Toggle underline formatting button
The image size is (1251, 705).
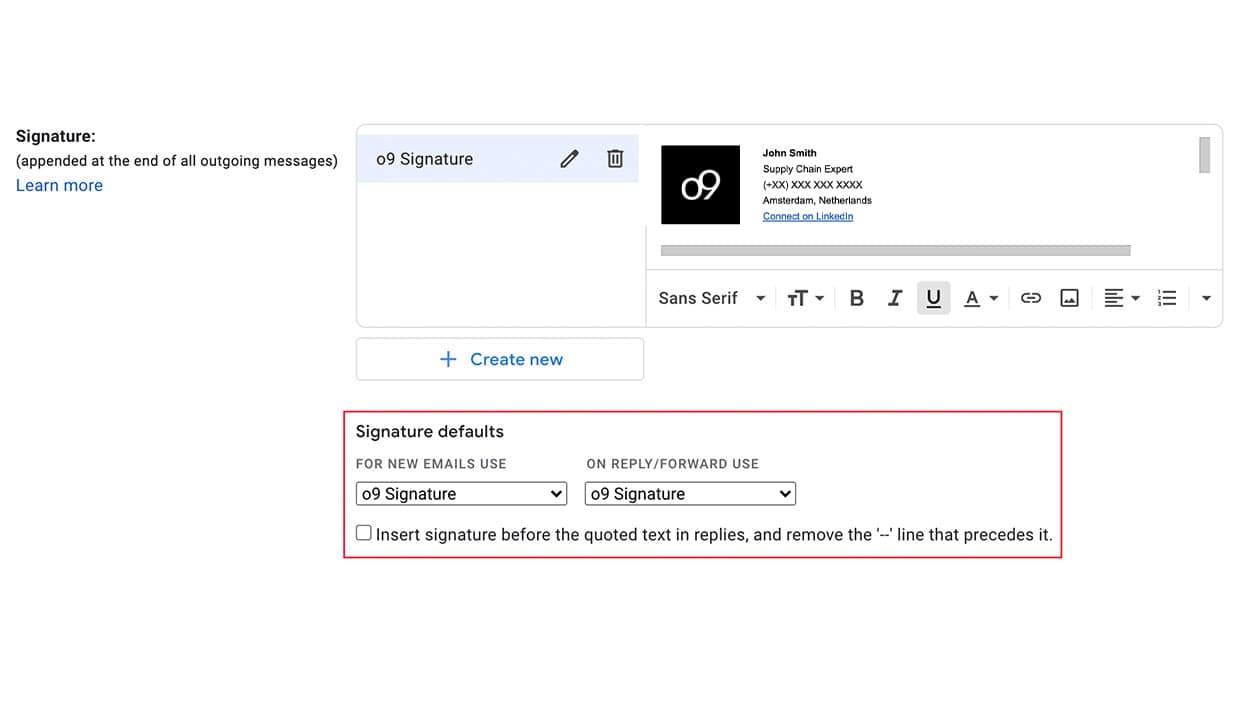click(933, 298)
